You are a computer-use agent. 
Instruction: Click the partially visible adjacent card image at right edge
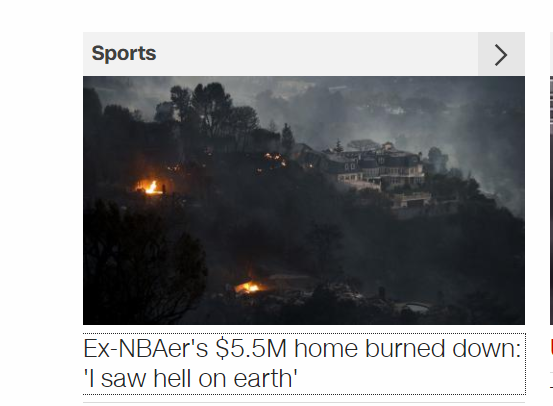[x=551, y=200]
